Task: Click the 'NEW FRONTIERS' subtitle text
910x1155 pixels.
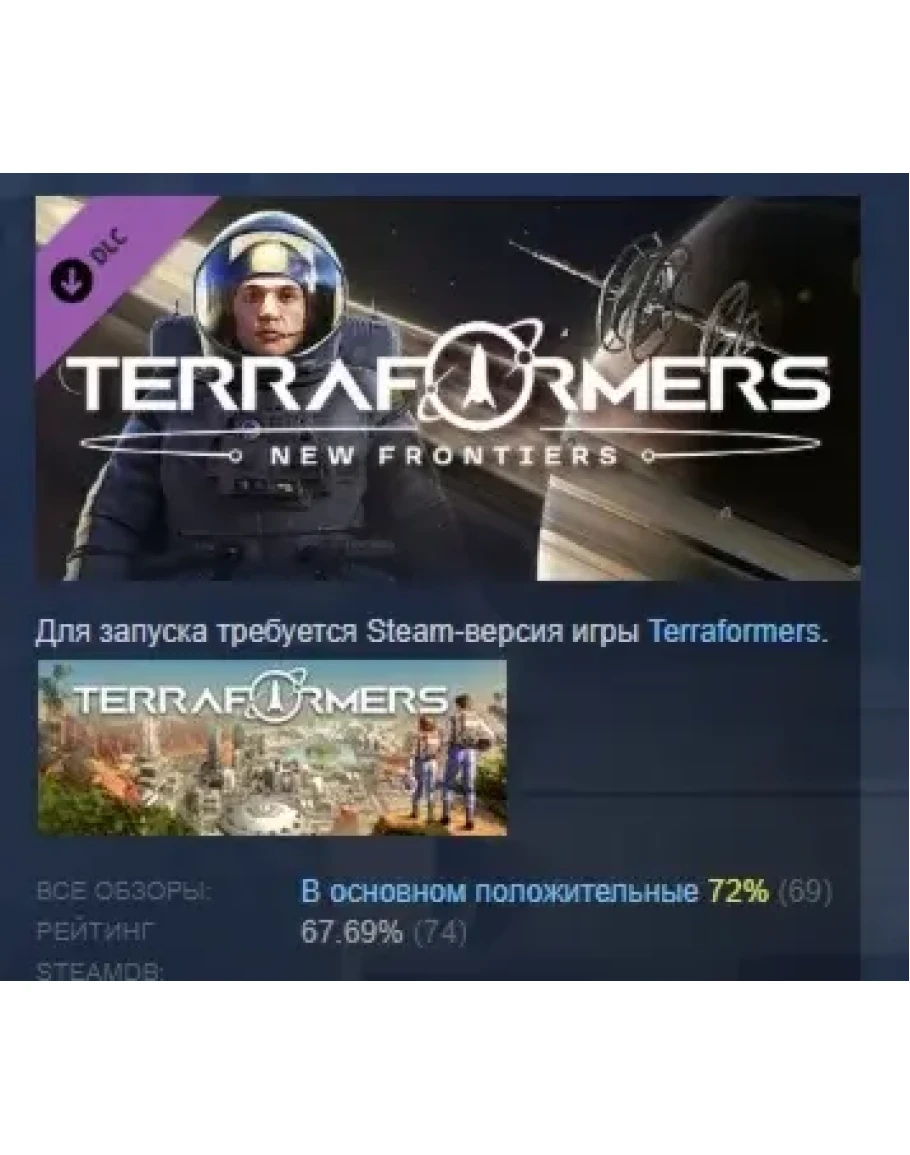Action: (x=444, y=457)
